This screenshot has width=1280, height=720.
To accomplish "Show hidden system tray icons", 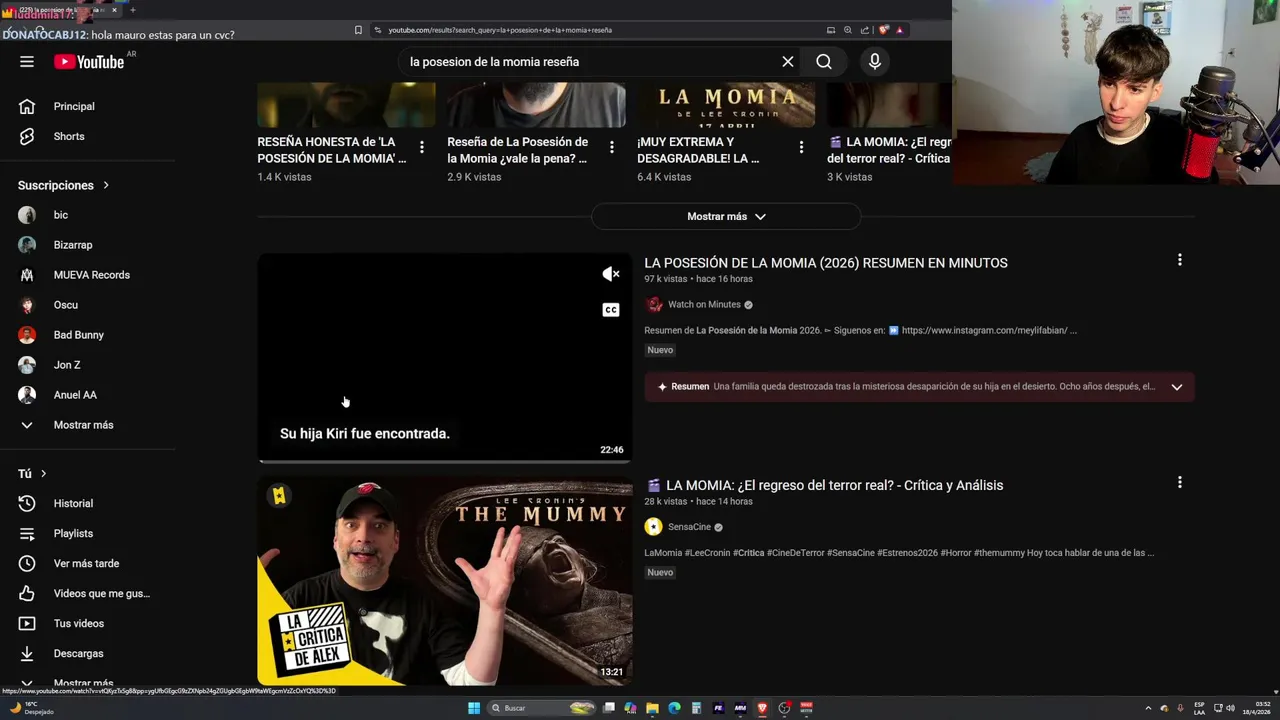I will [1148, 708].
